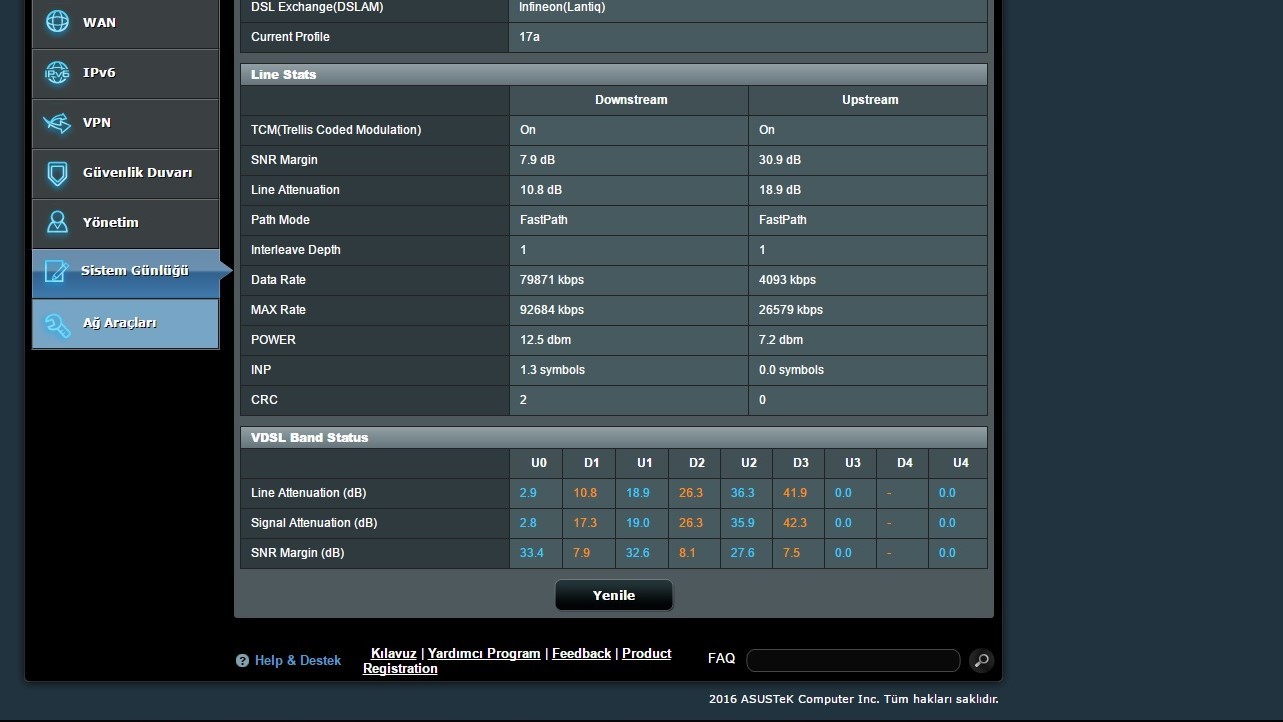Click the D3 band column header
1283x722 pixels.
(x=800, y=463)
